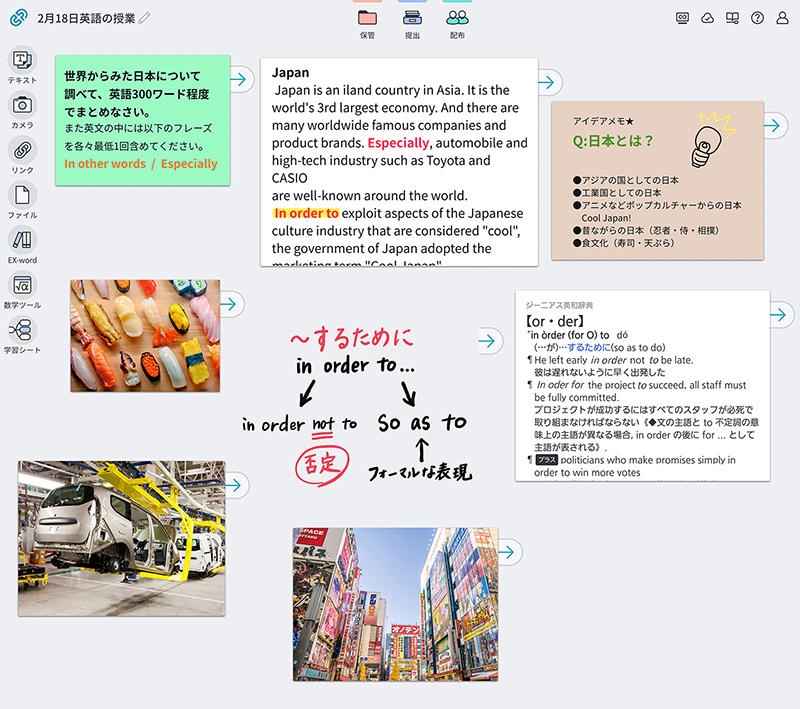Select the car factory photo
Screen dimensions: 800x709
121,539
